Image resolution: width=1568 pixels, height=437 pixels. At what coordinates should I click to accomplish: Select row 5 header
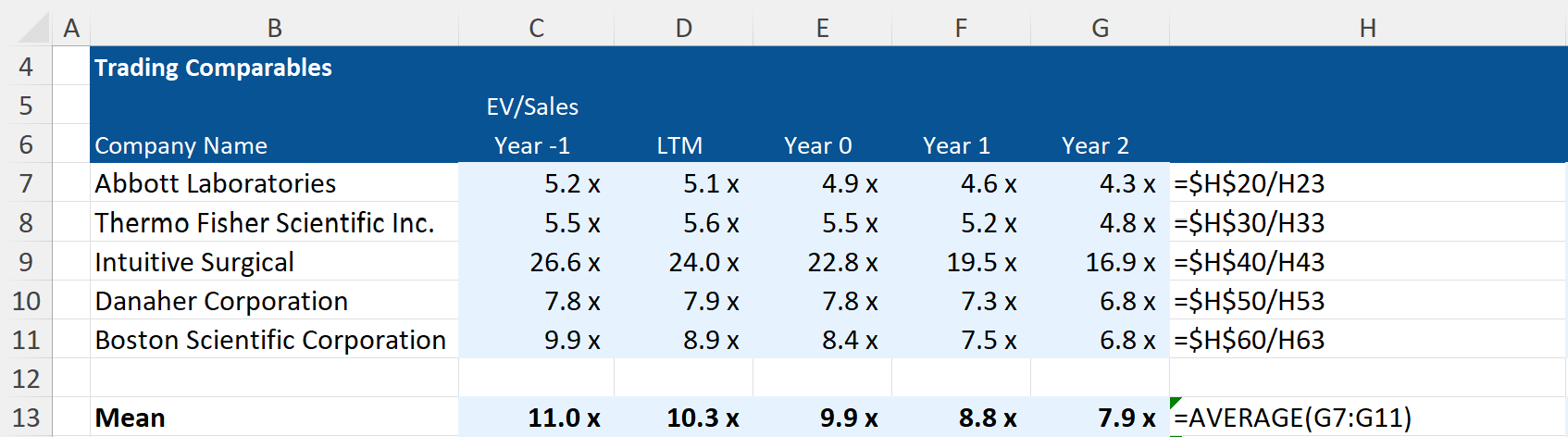(x=26, y=106)
